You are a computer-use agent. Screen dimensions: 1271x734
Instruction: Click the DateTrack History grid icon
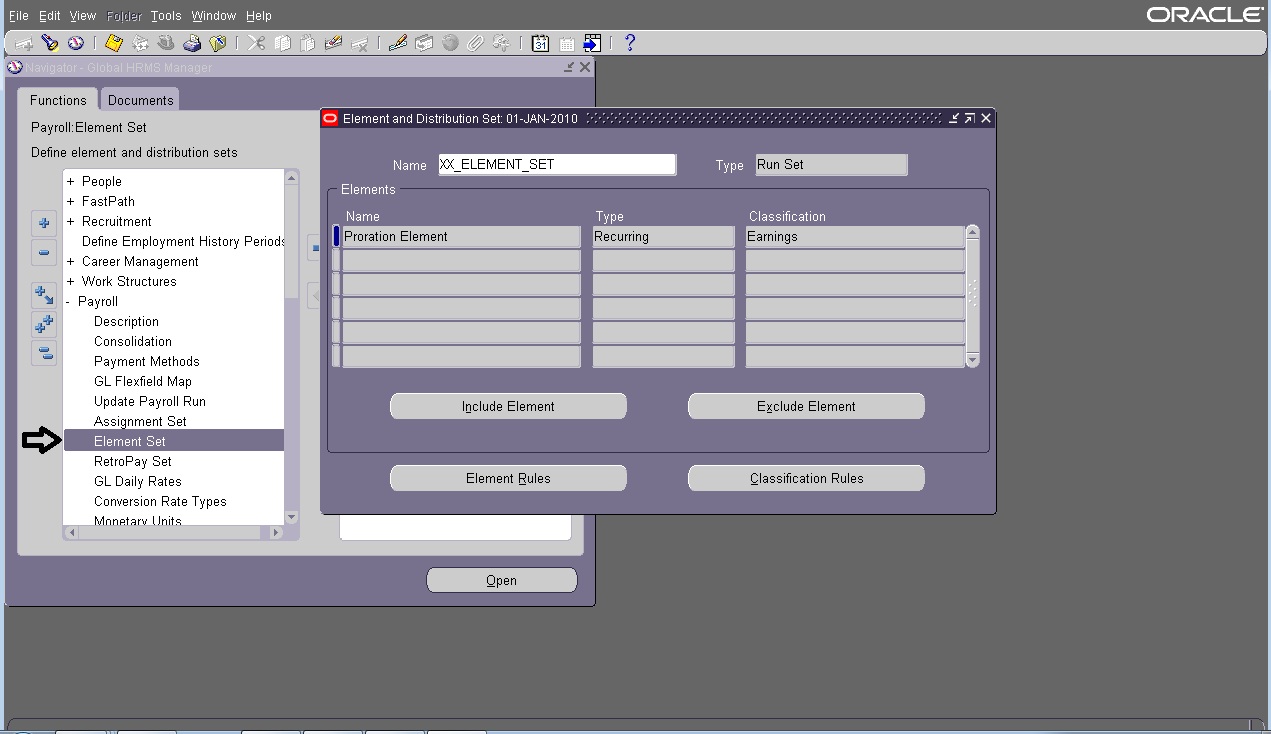(566, 44)
